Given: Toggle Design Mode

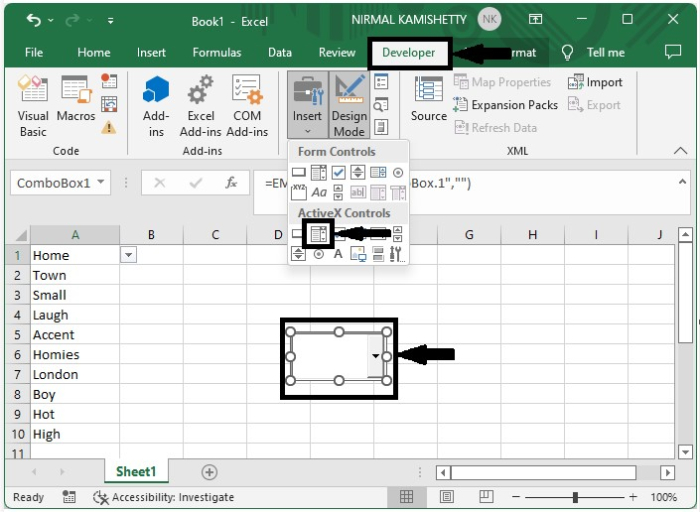Looking at the screenshot, I should [349, 105].
